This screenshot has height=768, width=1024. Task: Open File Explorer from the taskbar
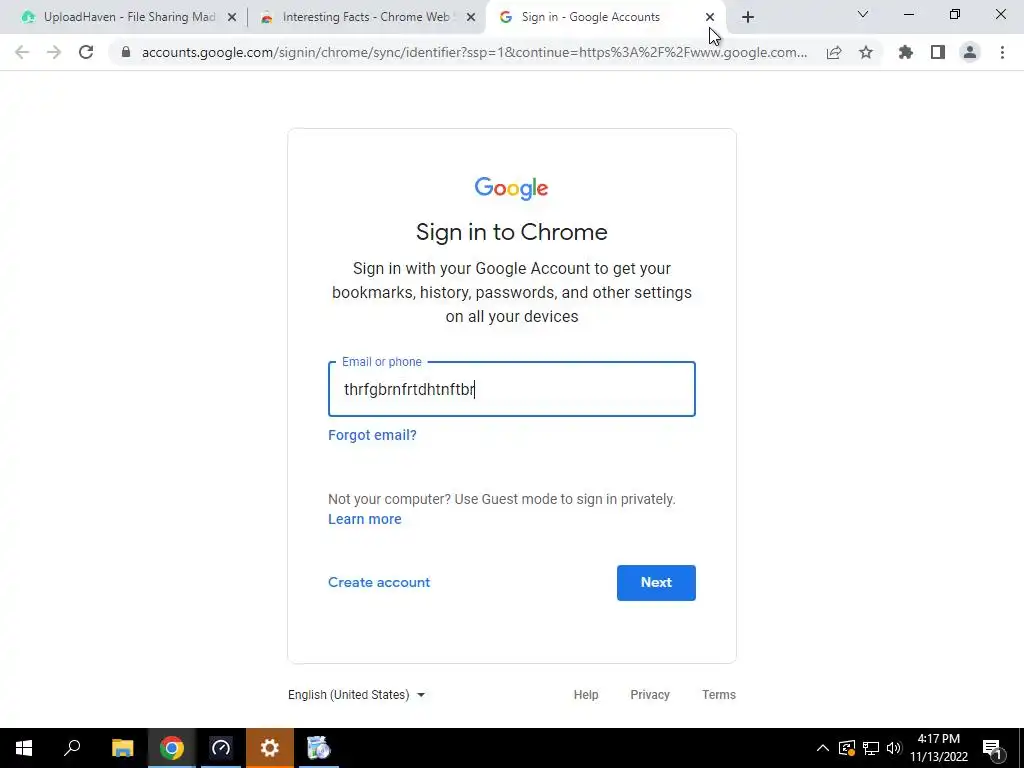tap(122, 748)
